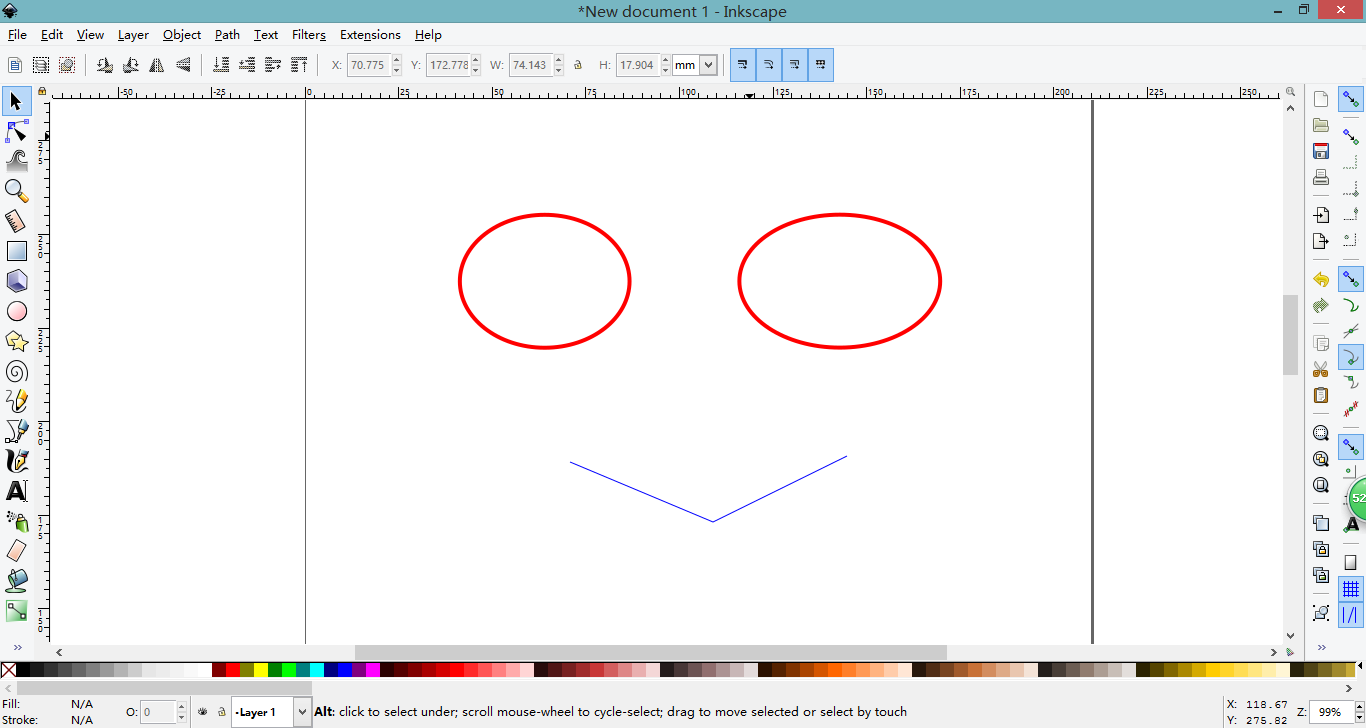The width and height of the screenshot is (1366, 728).
Task: Select the Zoom tool in toolbox
Action: point(17,190)
